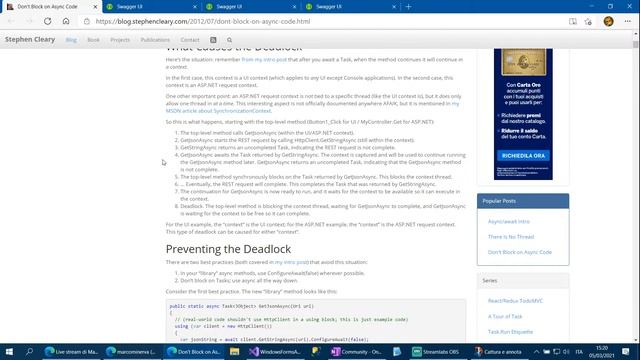640x360 pixels.
Task: Switch to the second Swagger UI tab
Action: click(251, 7)
